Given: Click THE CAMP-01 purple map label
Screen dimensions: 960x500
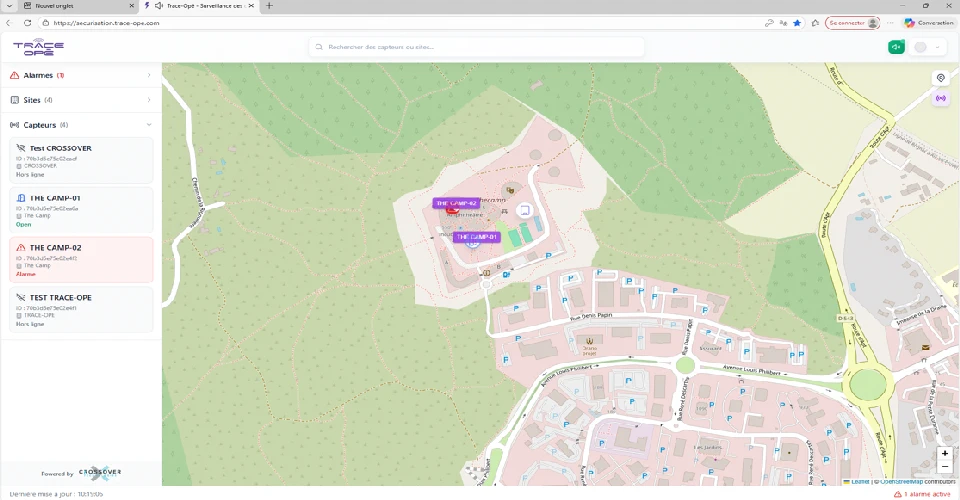Looking at the screenshot, I should (x=476, y=237).
